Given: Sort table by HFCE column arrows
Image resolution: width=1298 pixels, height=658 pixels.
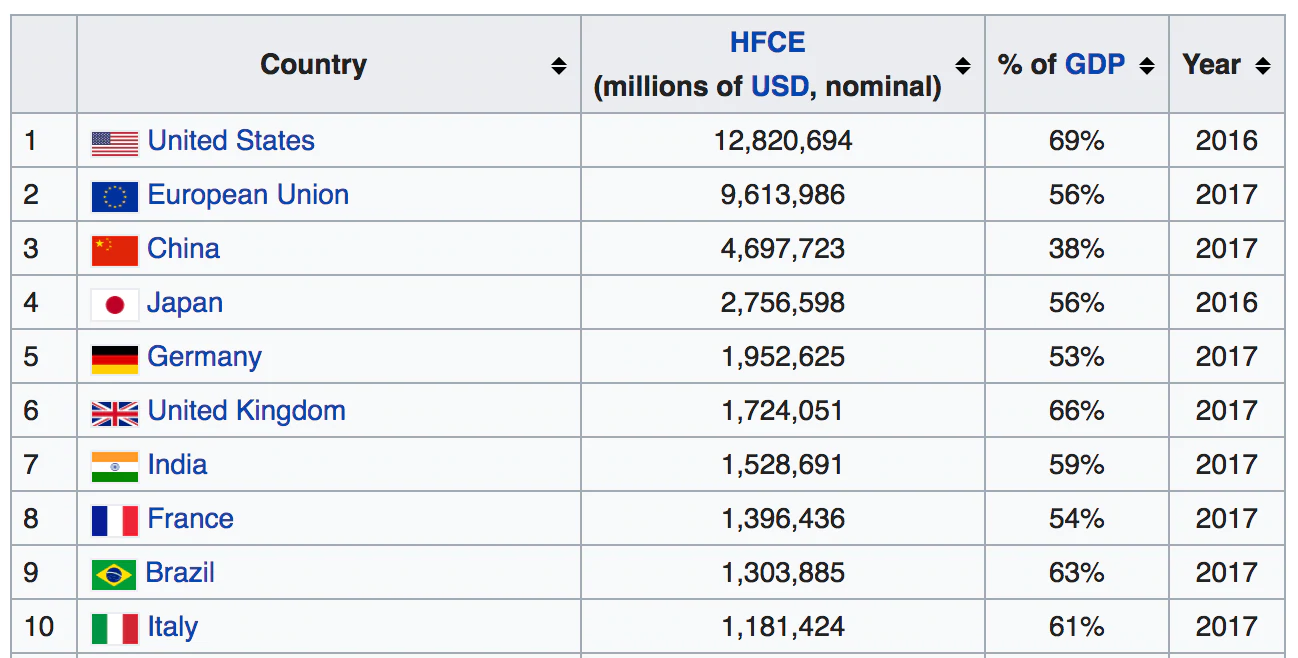Looking at the screenshot, I should pos(963,66).
